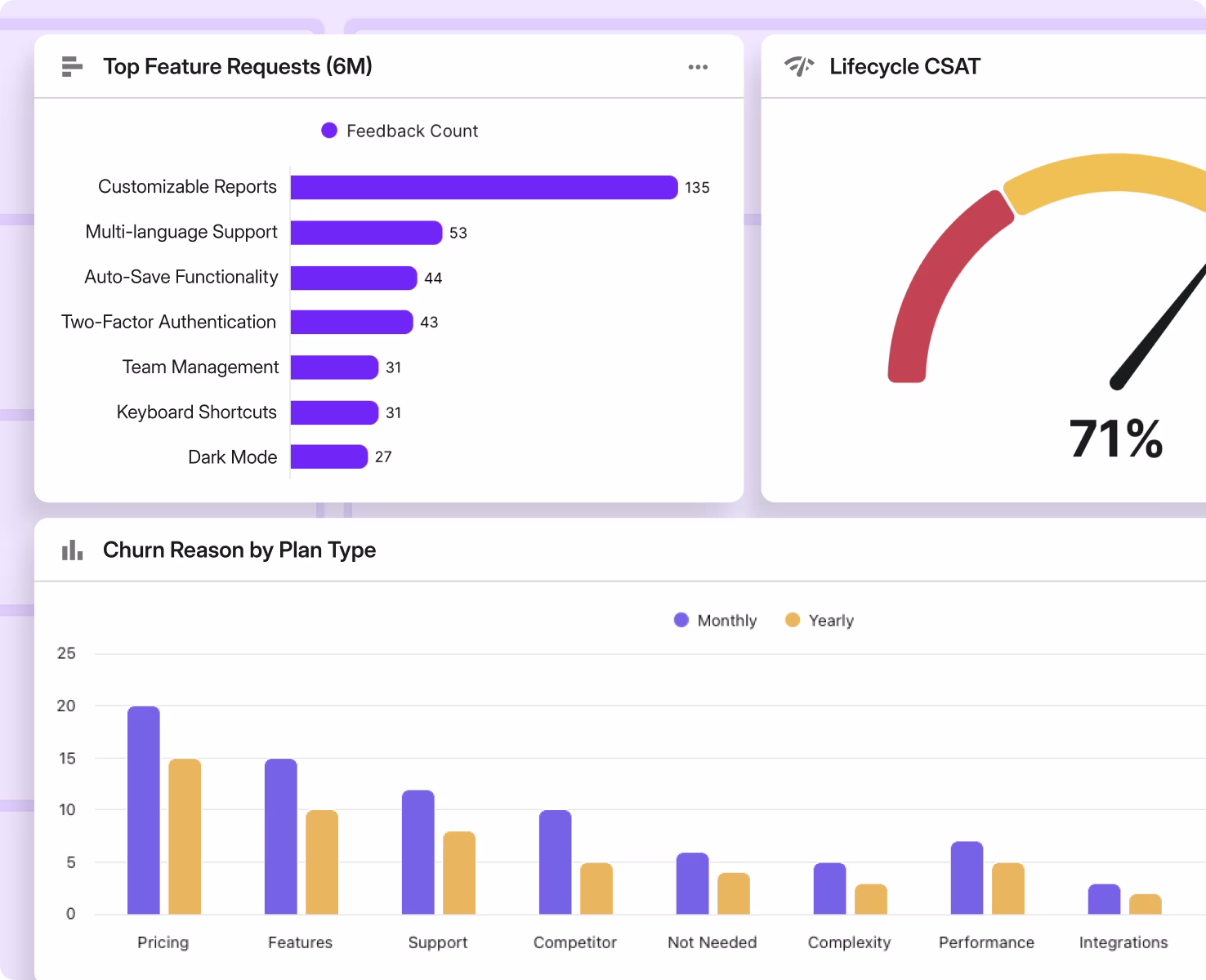The height and width of the screenshot is (980, 1206).
Task: Click the Dark Mode label
Action: [x=233, y=457]
